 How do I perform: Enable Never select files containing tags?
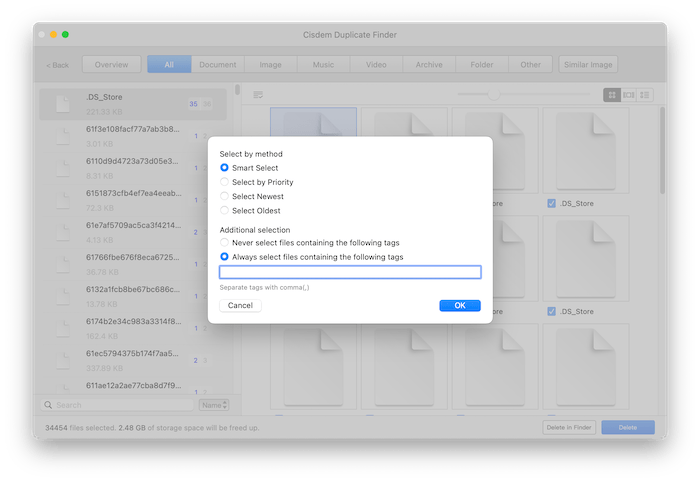[225, 243]
